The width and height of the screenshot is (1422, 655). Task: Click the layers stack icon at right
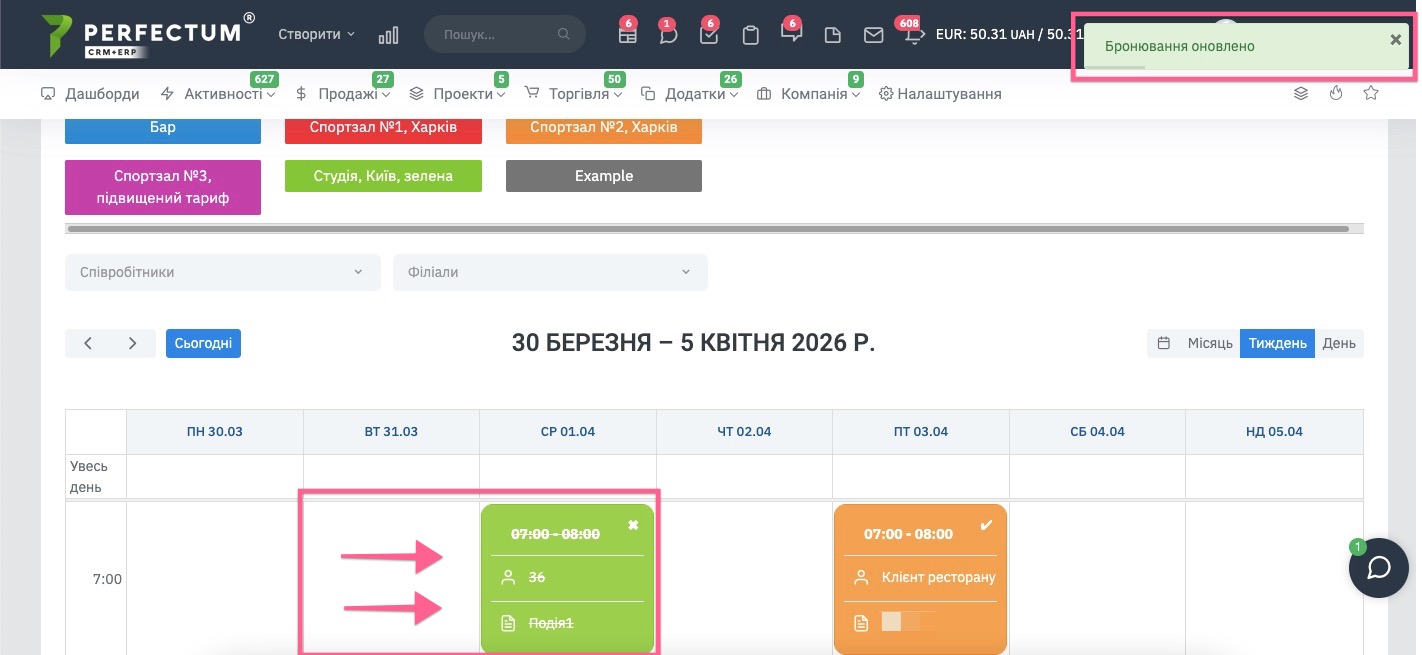[x=1301, y=94]
